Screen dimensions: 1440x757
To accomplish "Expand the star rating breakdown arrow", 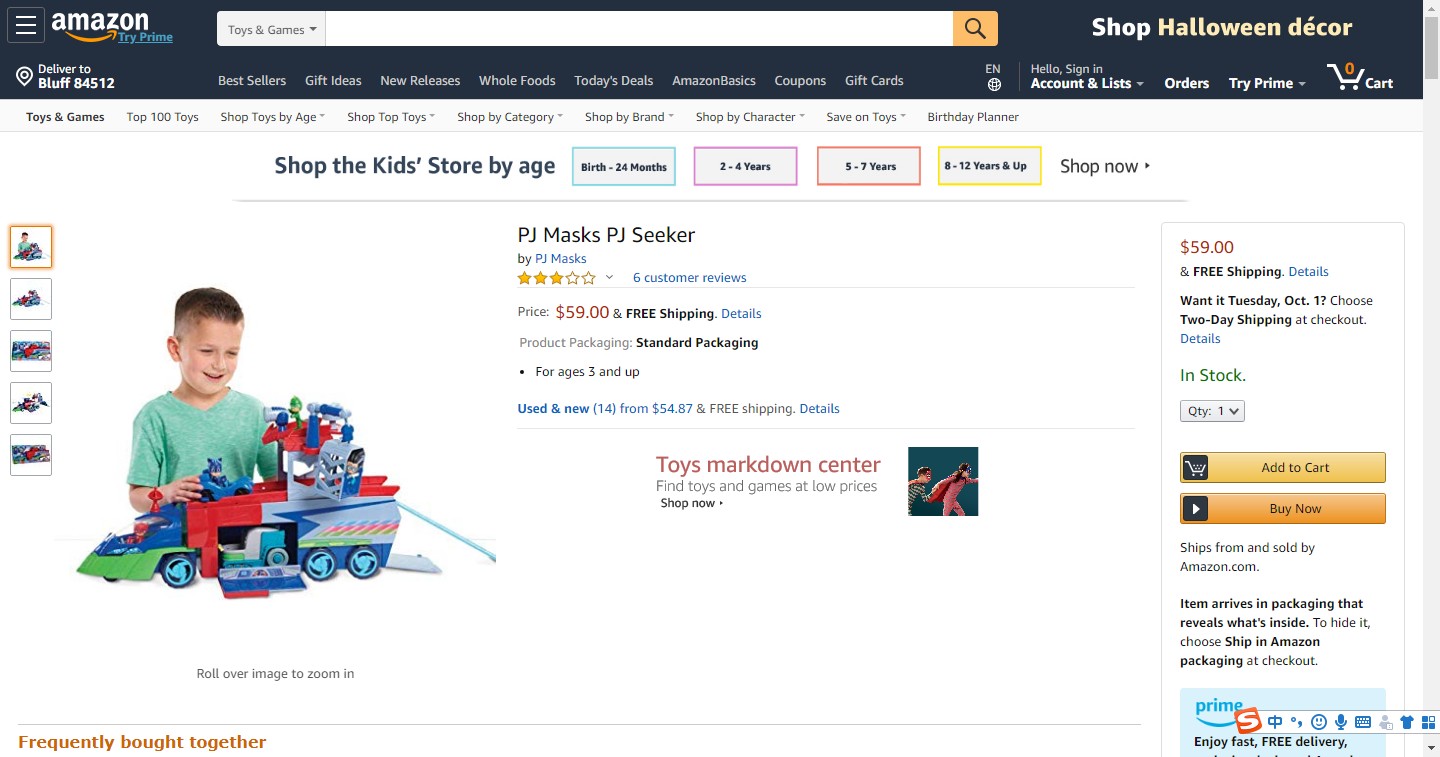I will coord(609,277).
